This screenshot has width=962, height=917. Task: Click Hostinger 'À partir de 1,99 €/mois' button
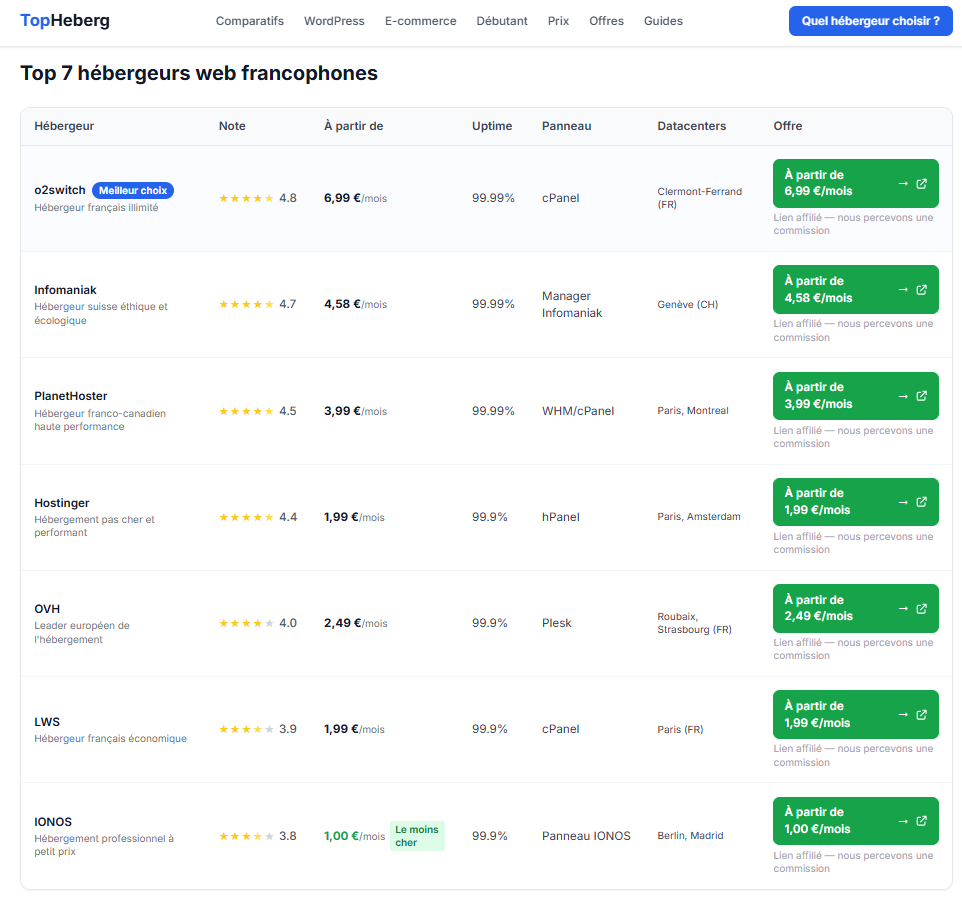(x=856, y=502)
